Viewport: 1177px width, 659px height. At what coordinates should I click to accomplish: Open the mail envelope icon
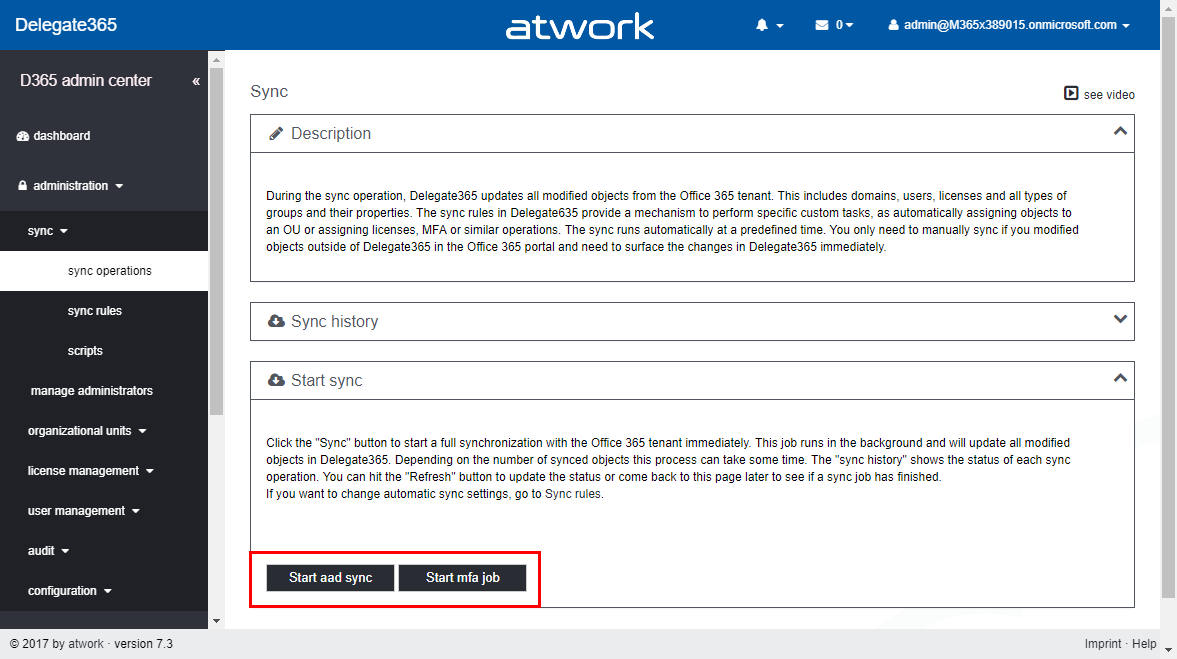(x=822, y=25)
